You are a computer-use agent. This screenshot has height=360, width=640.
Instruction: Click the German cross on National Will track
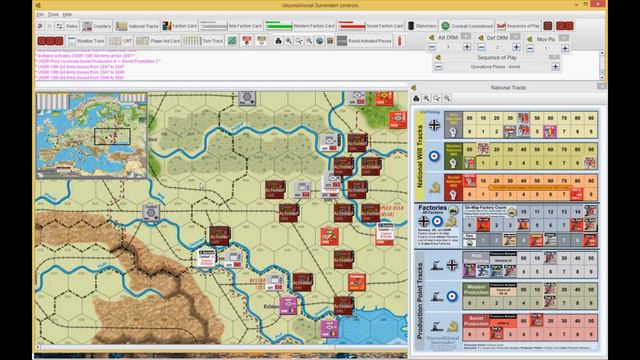434,125
